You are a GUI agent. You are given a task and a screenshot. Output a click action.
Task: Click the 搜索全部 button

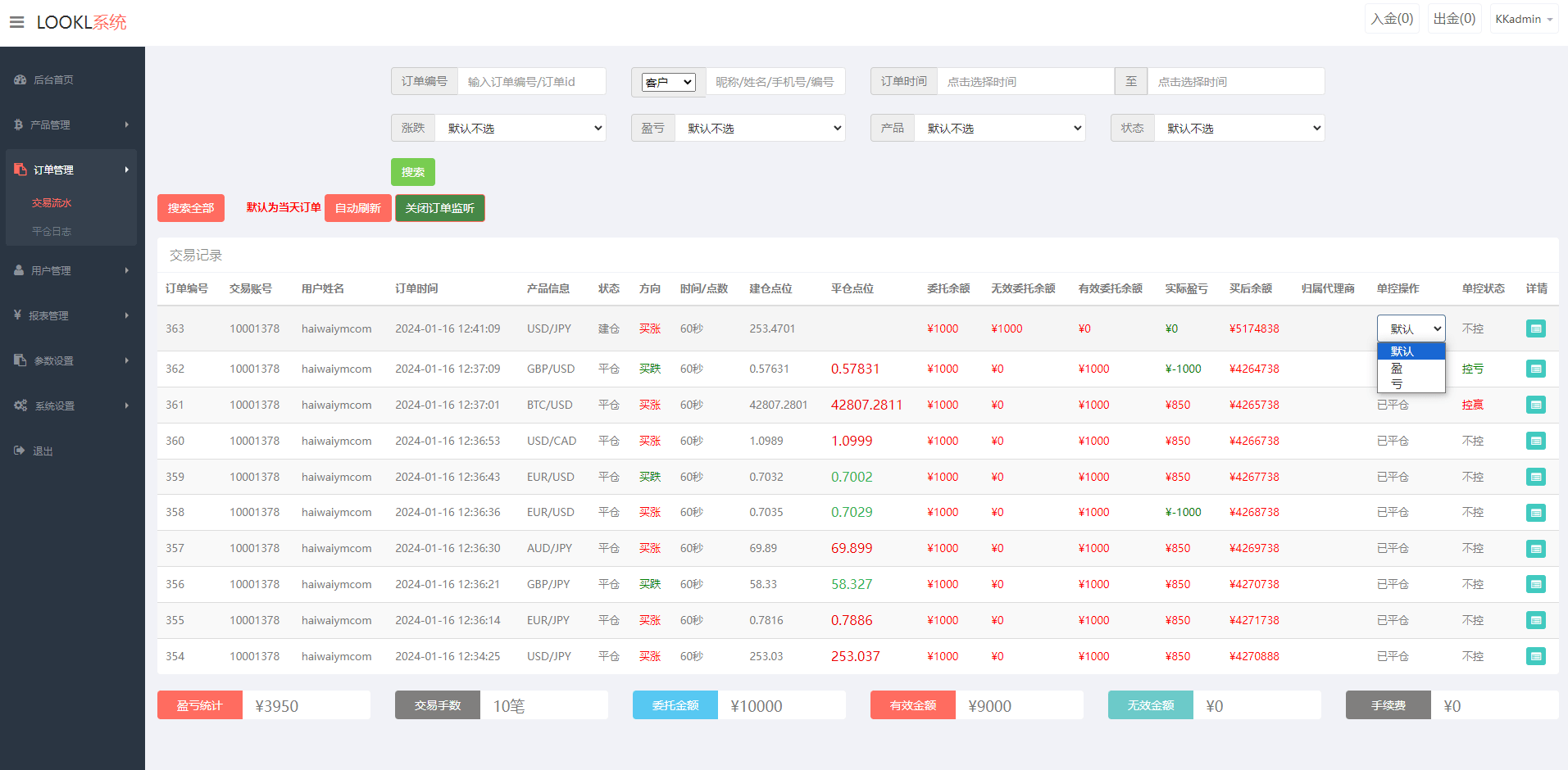point(191,208)
